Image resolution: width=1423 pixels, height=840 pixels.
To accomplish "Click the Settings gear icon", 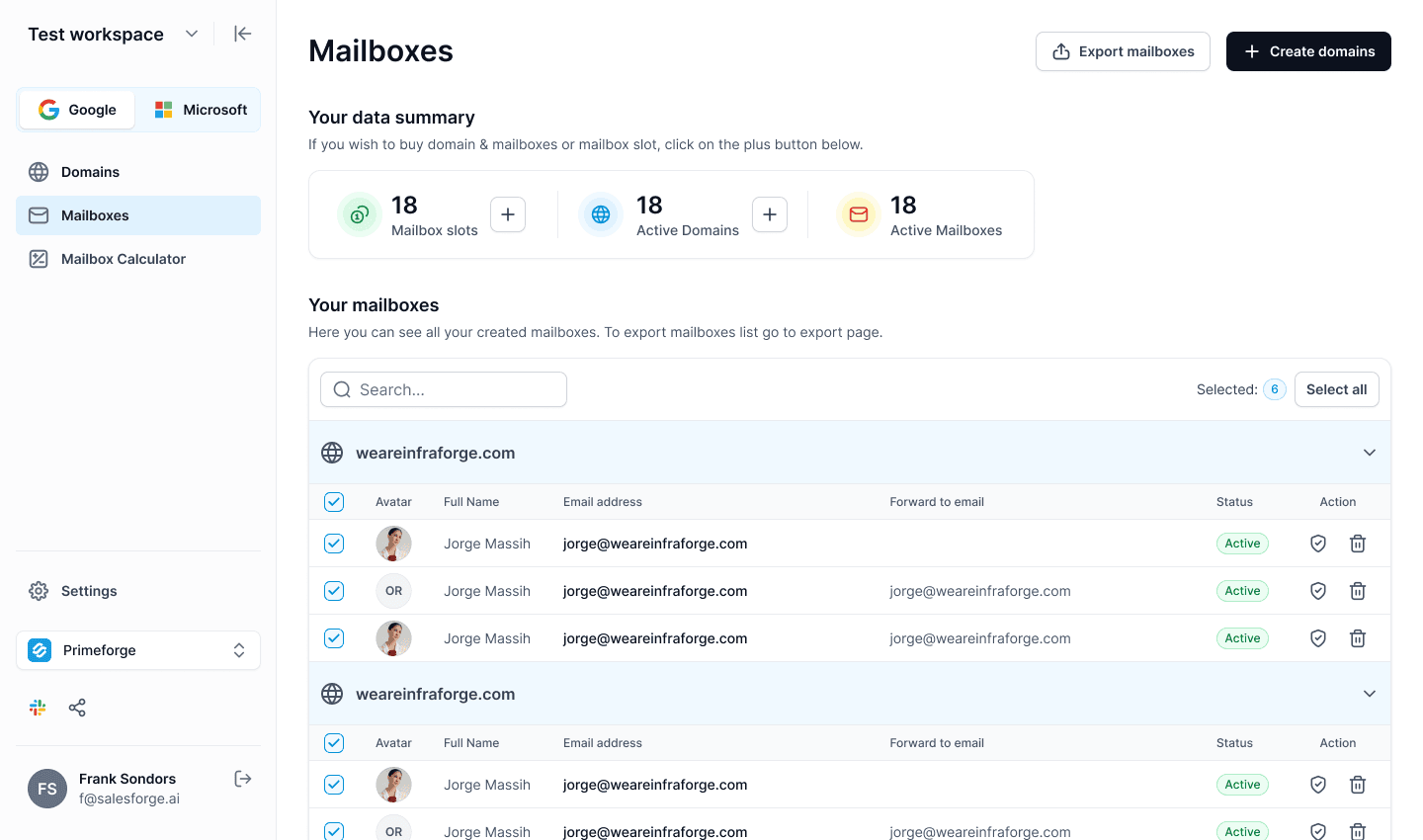I will click(39, 591).
